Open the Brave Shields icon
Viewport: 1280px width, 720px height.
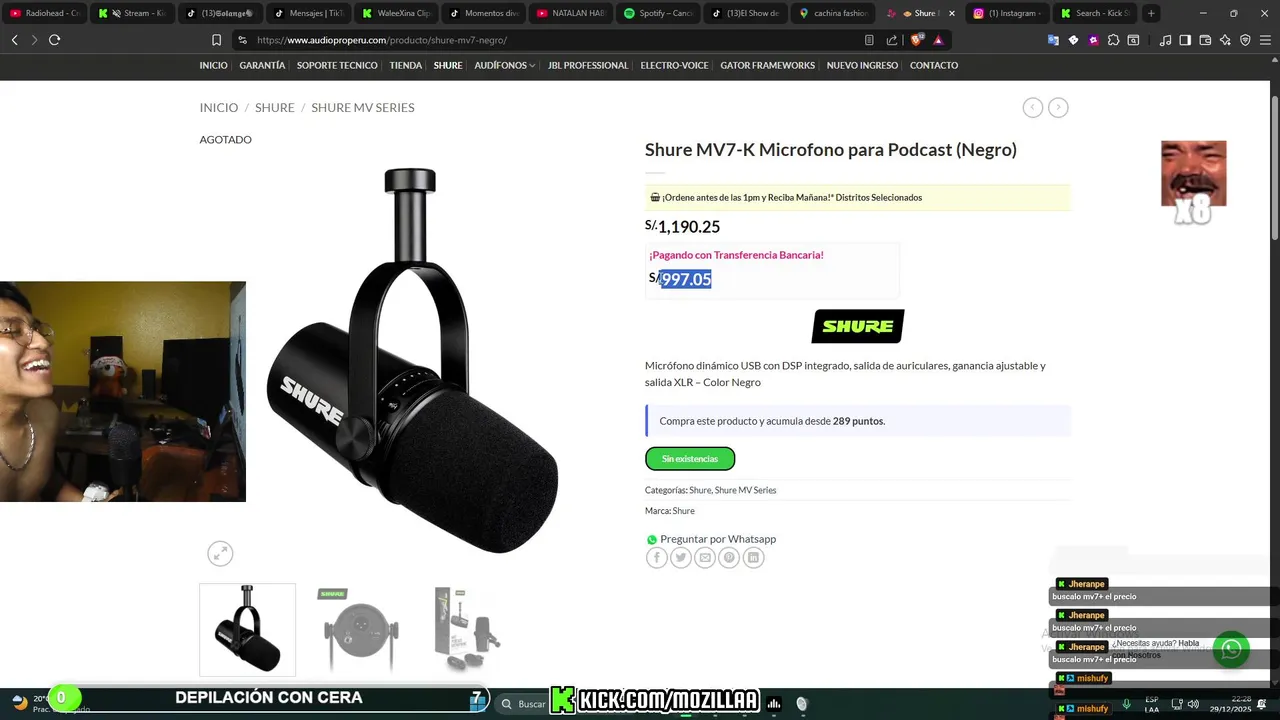(916, 40)
